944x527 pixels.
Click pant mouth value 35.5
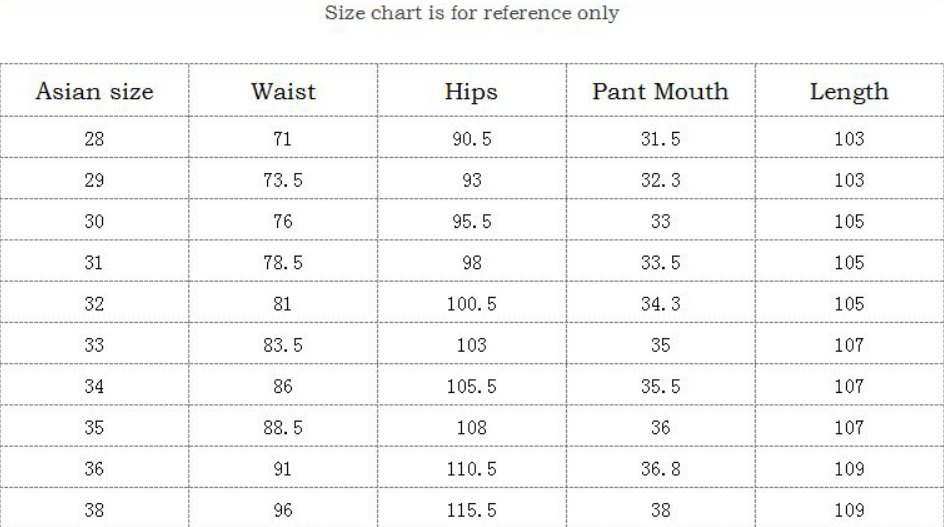point(660,386)
